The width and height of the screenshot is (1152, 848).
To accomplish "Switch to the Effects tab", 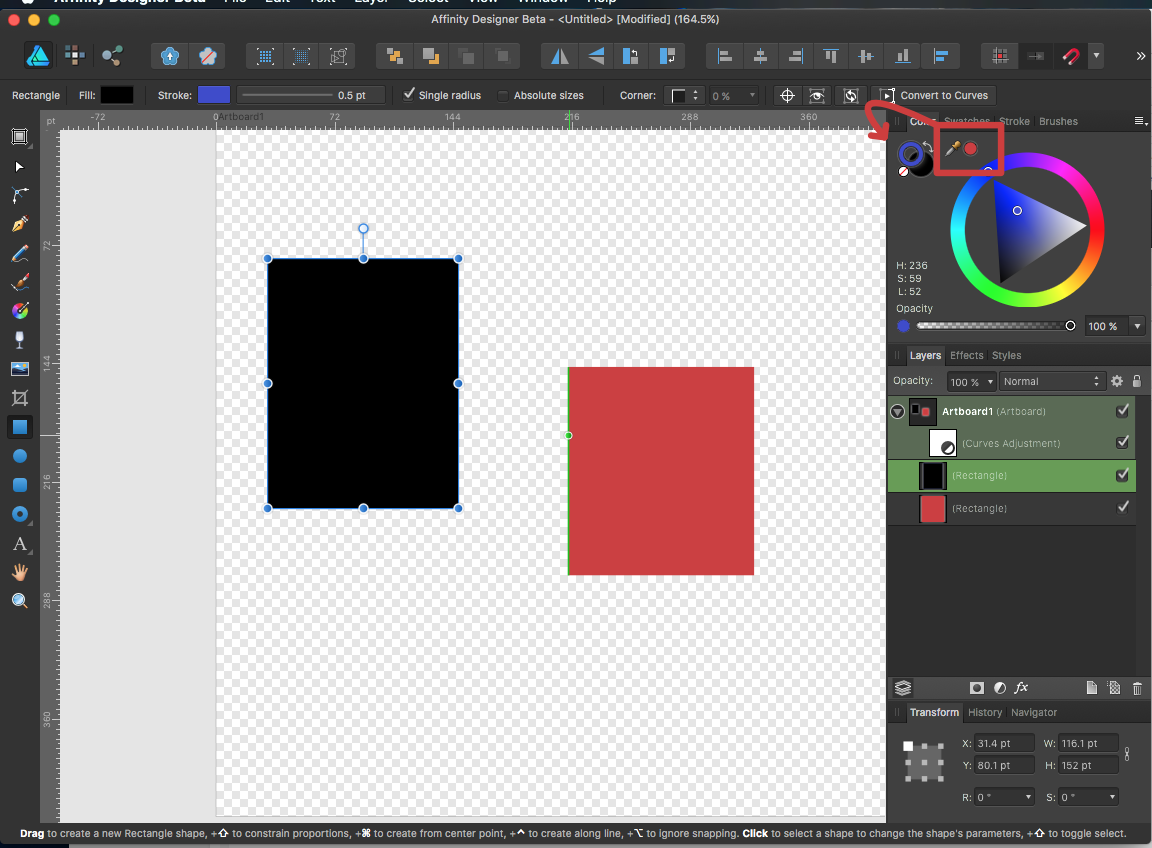I will pyautogui.click(x=966, y=355).
